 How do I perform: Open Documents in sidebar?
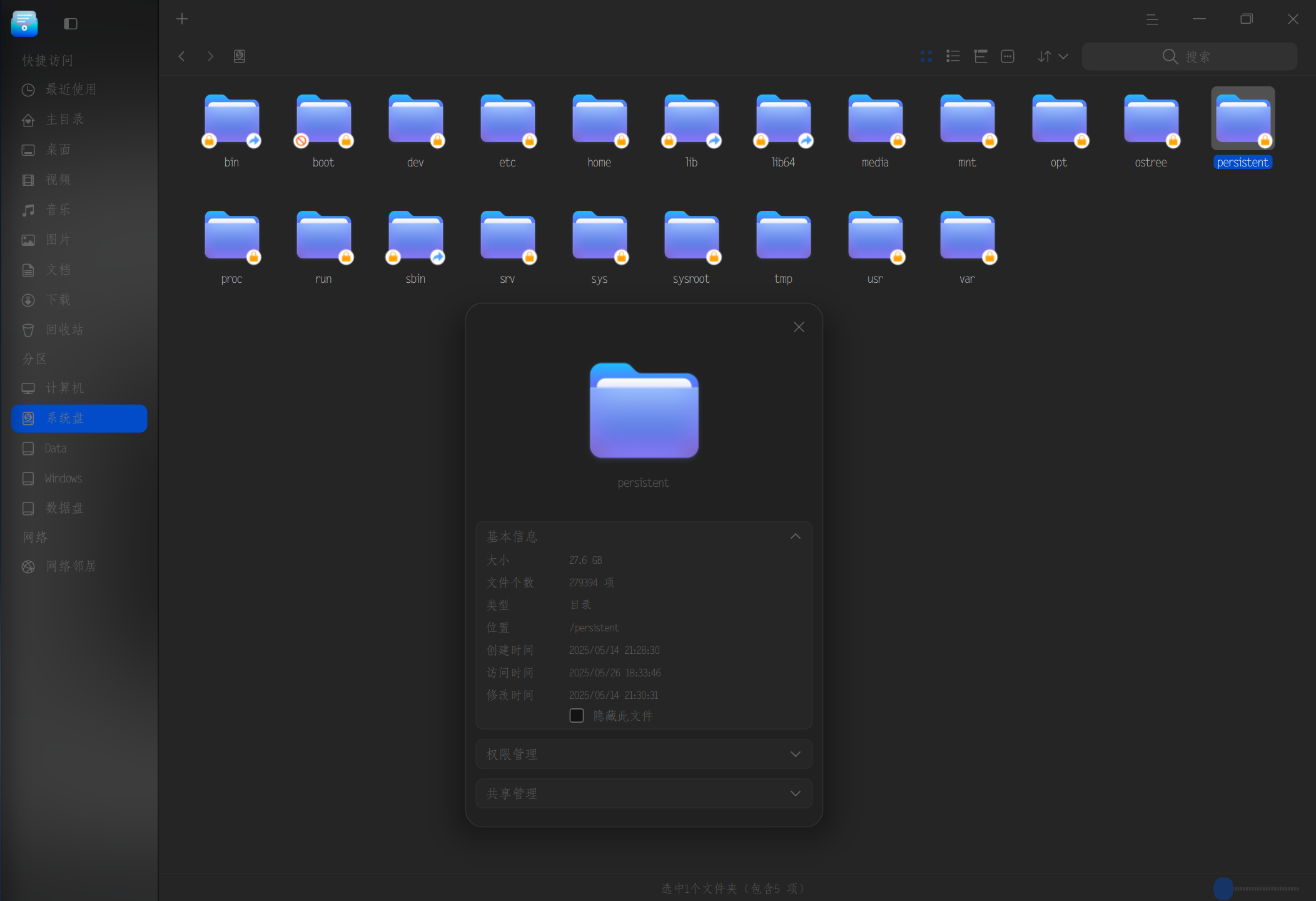79,270
